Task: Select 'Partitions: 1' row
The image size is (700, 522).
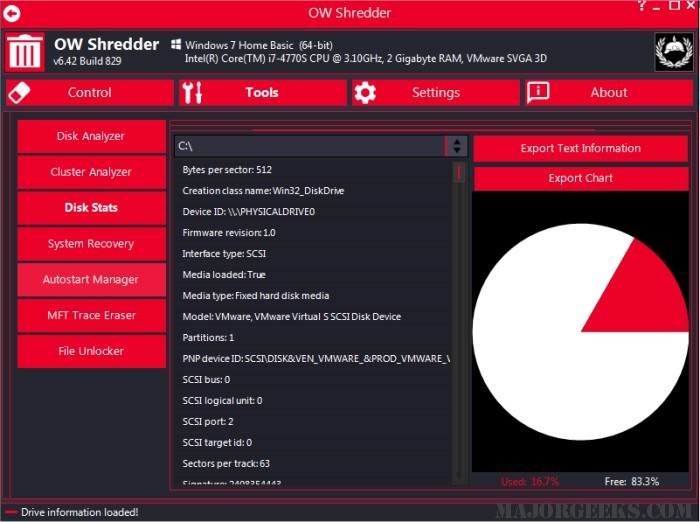Action: click(x=312, y=338)
